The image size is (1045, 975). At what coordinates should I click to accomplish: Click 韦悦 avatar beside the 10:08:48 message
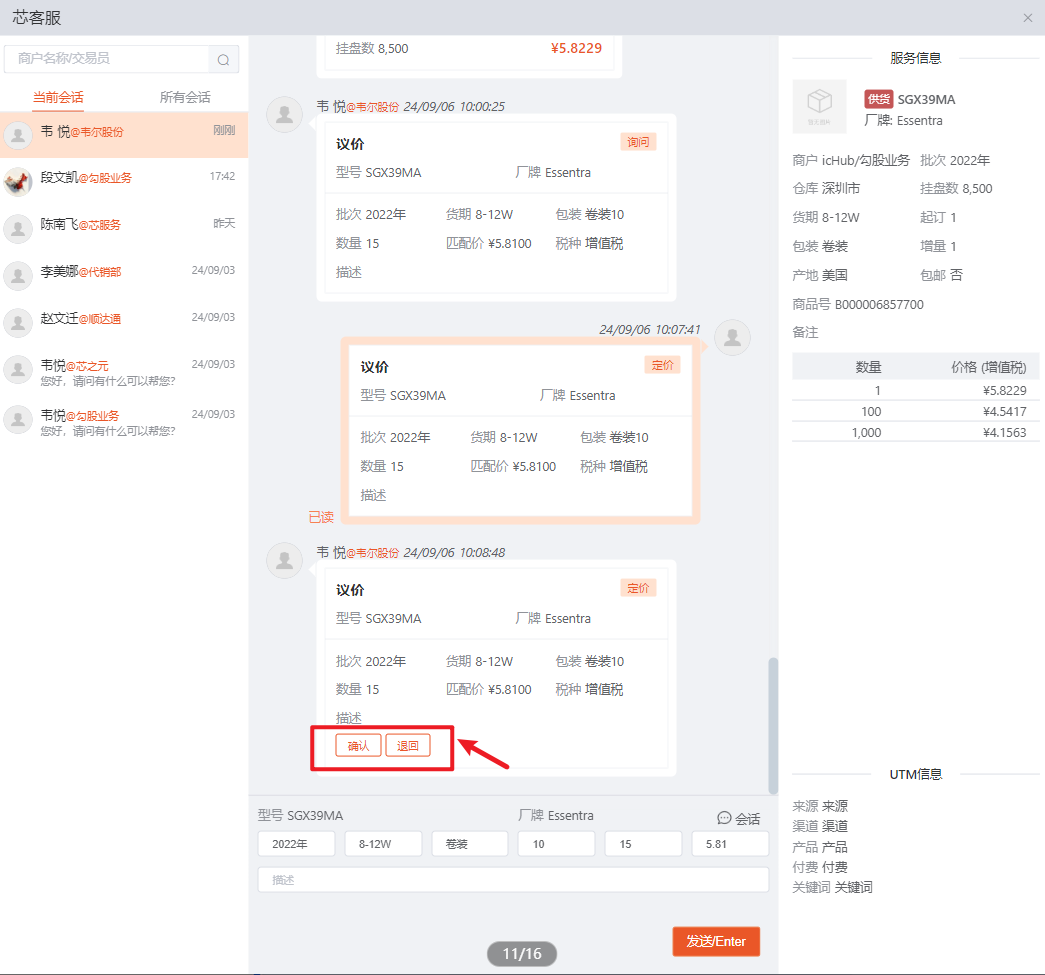(x=285, y=561)
